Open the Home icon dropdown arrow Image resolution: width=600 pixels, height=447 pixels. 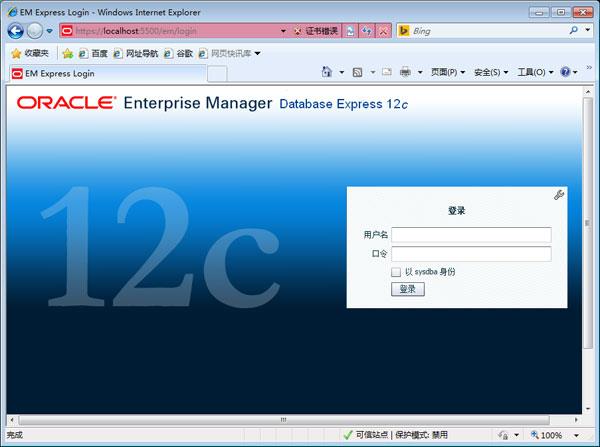click(x=342, y=72)
